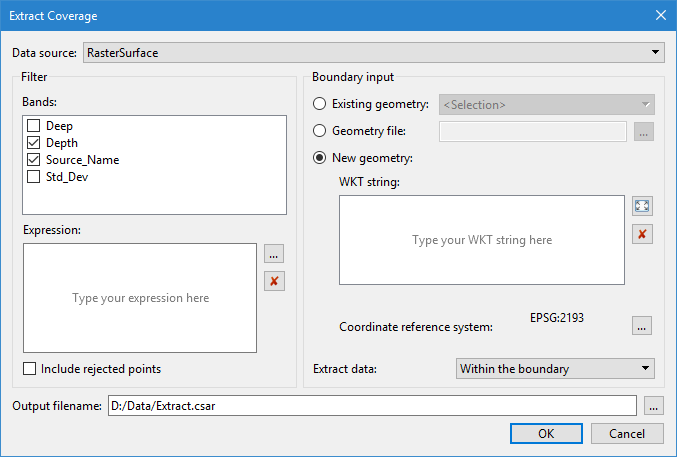Expand the Extract data dropdown
The image size is (677, 457).
point(555,369)
